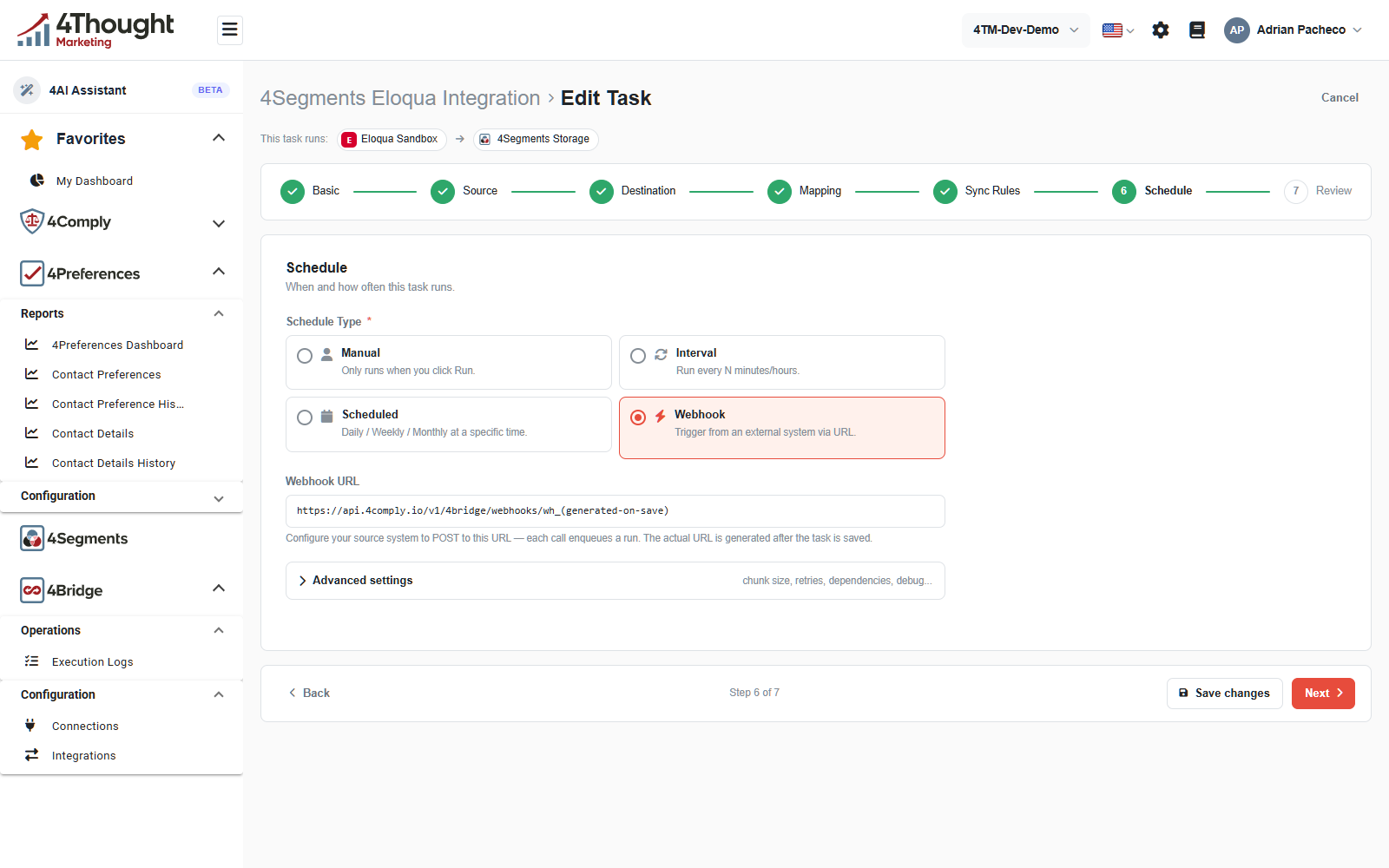This screenshot has width=1389, height=868.
Task: Click the Contact Details chart icon
Action: coord(32,433)
